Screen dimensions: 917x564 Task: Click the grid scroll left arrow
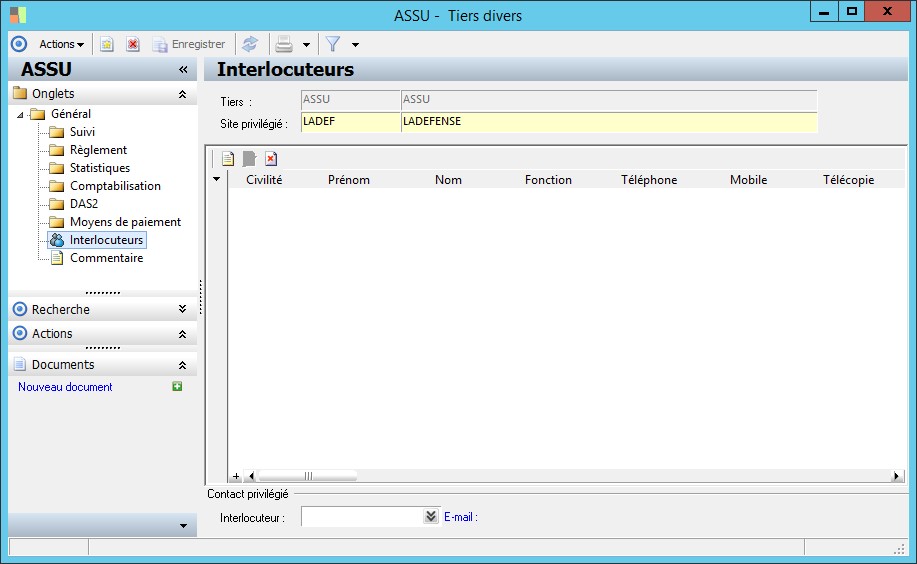[251, 476]
